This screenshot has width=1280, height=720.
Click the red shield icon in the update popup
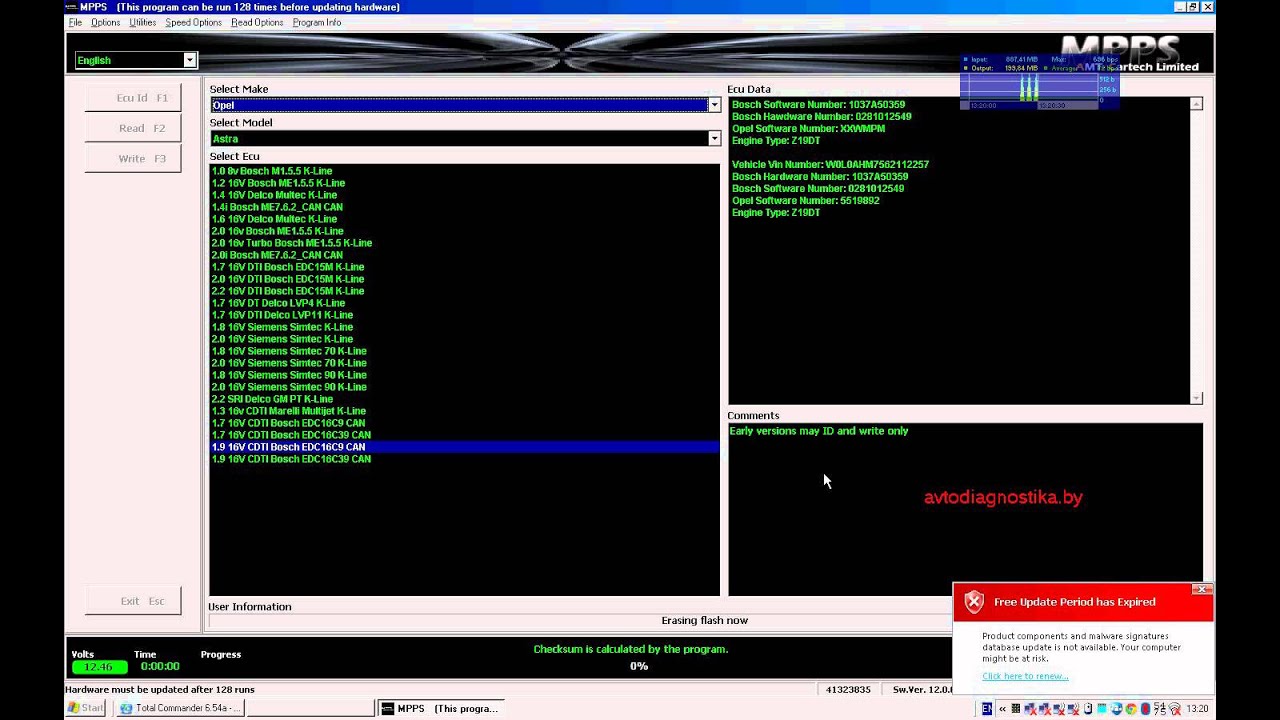pyautogui.click(x=974, y=602)
